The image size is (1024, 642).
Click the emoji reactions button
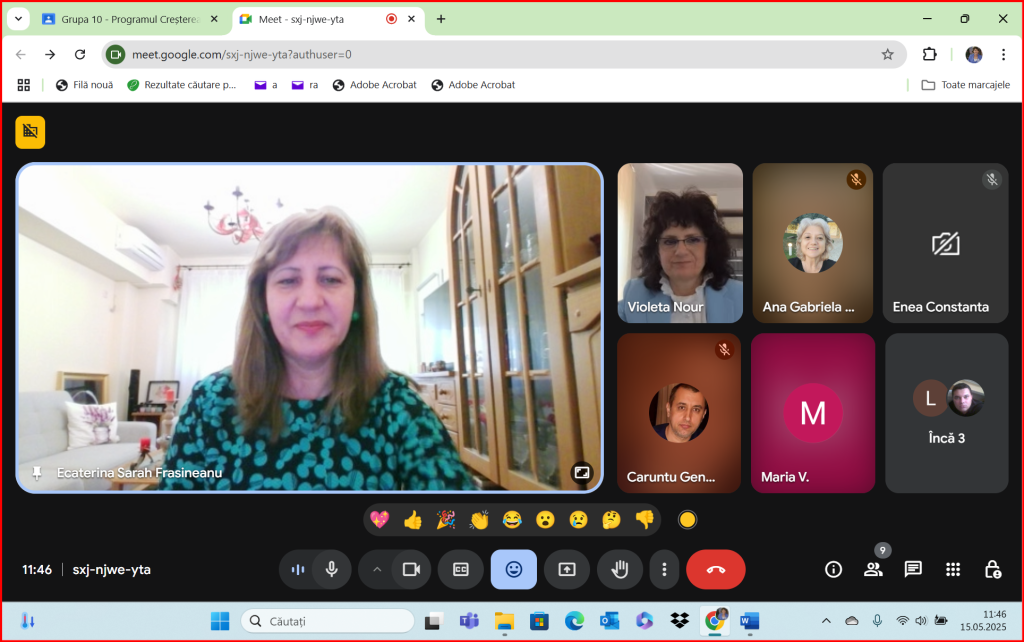click(x=513, y=569)
